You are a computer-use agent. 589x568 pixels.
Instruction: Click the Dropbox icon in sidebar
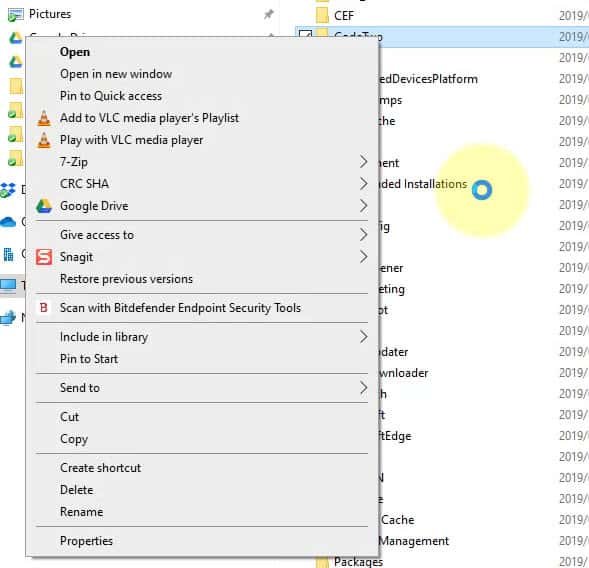coord(8,190)
